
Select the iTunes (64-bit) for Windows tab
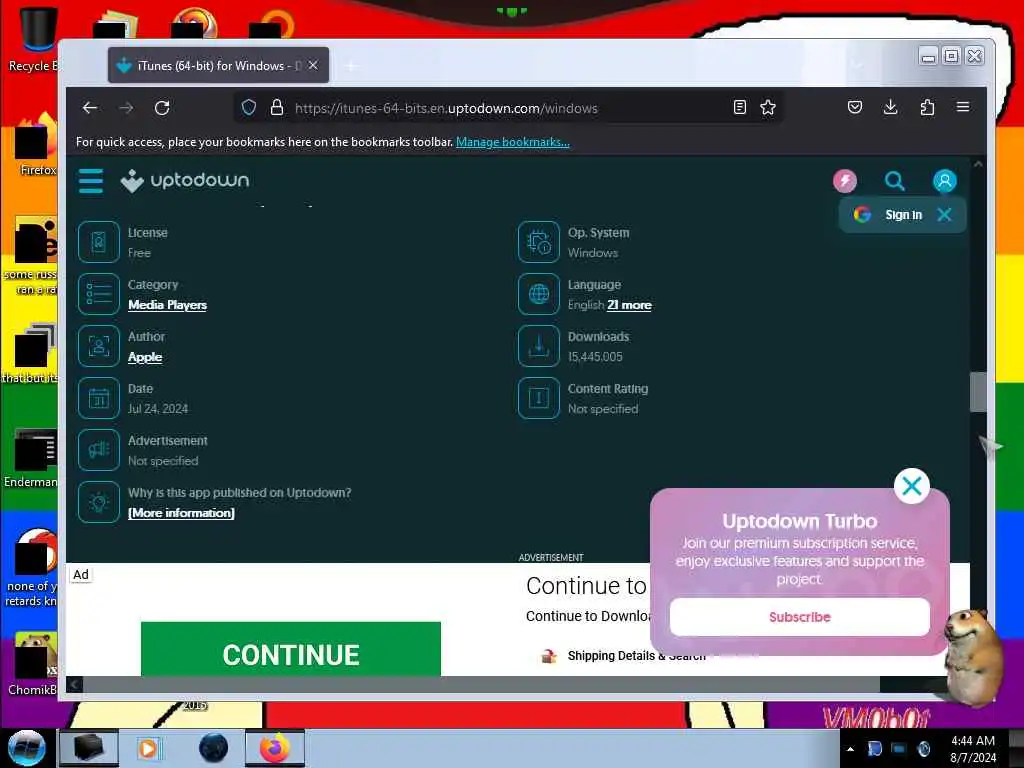218,65
